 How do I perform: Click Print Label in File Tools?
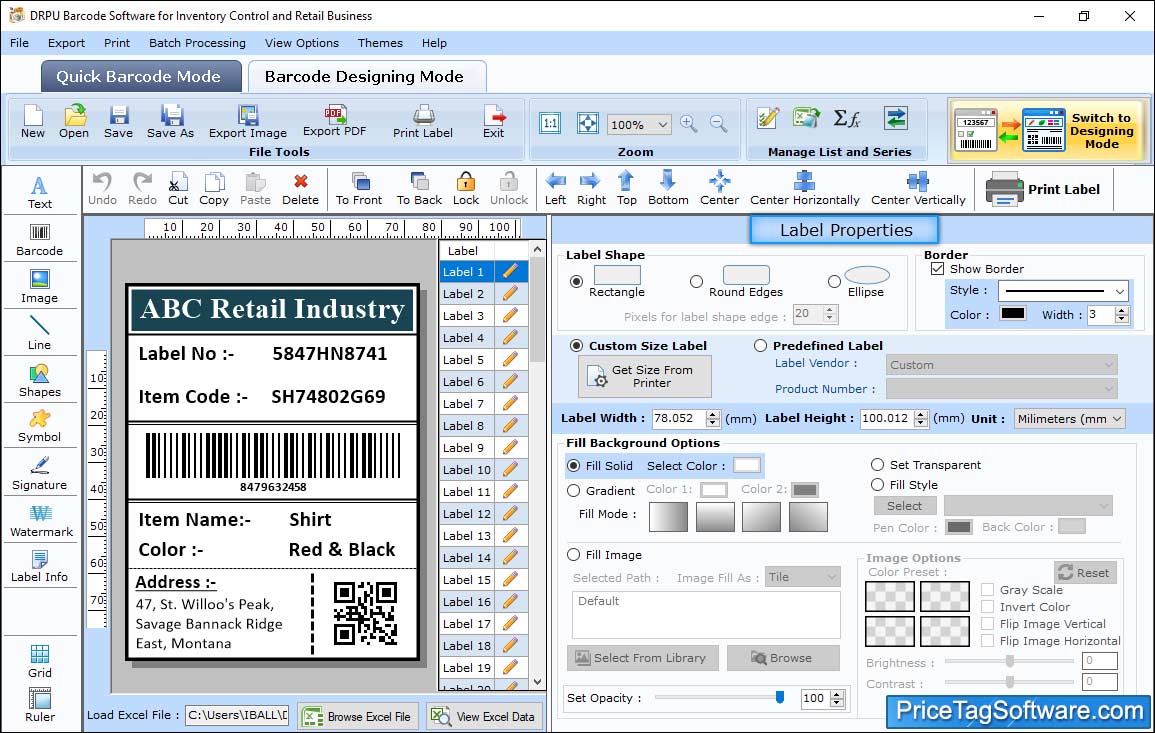coord(423,122)
